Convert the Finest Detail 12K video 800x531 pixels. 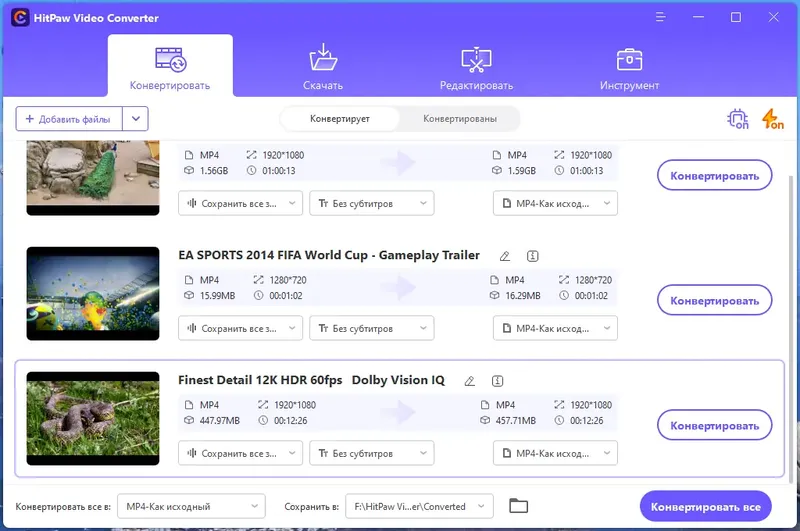714,425
